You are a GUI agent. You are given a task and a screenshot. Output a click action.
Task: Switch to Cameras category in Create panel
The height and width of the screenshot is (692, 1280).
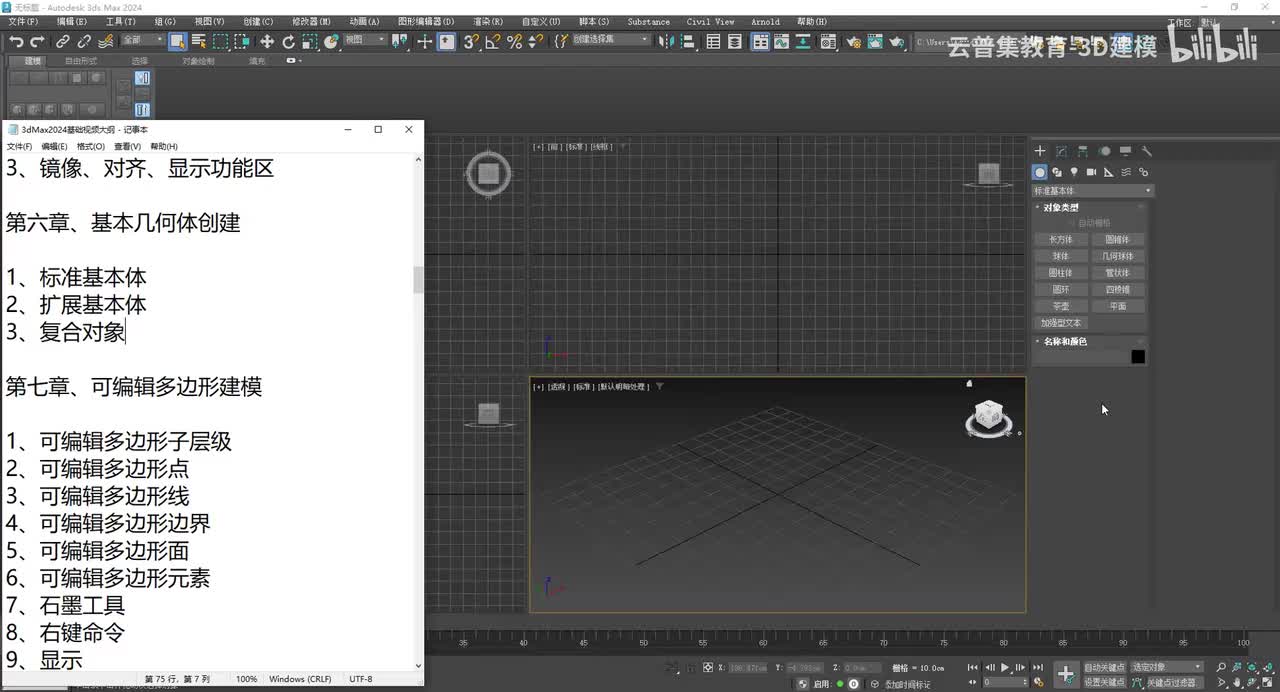tap(1091, 172)
